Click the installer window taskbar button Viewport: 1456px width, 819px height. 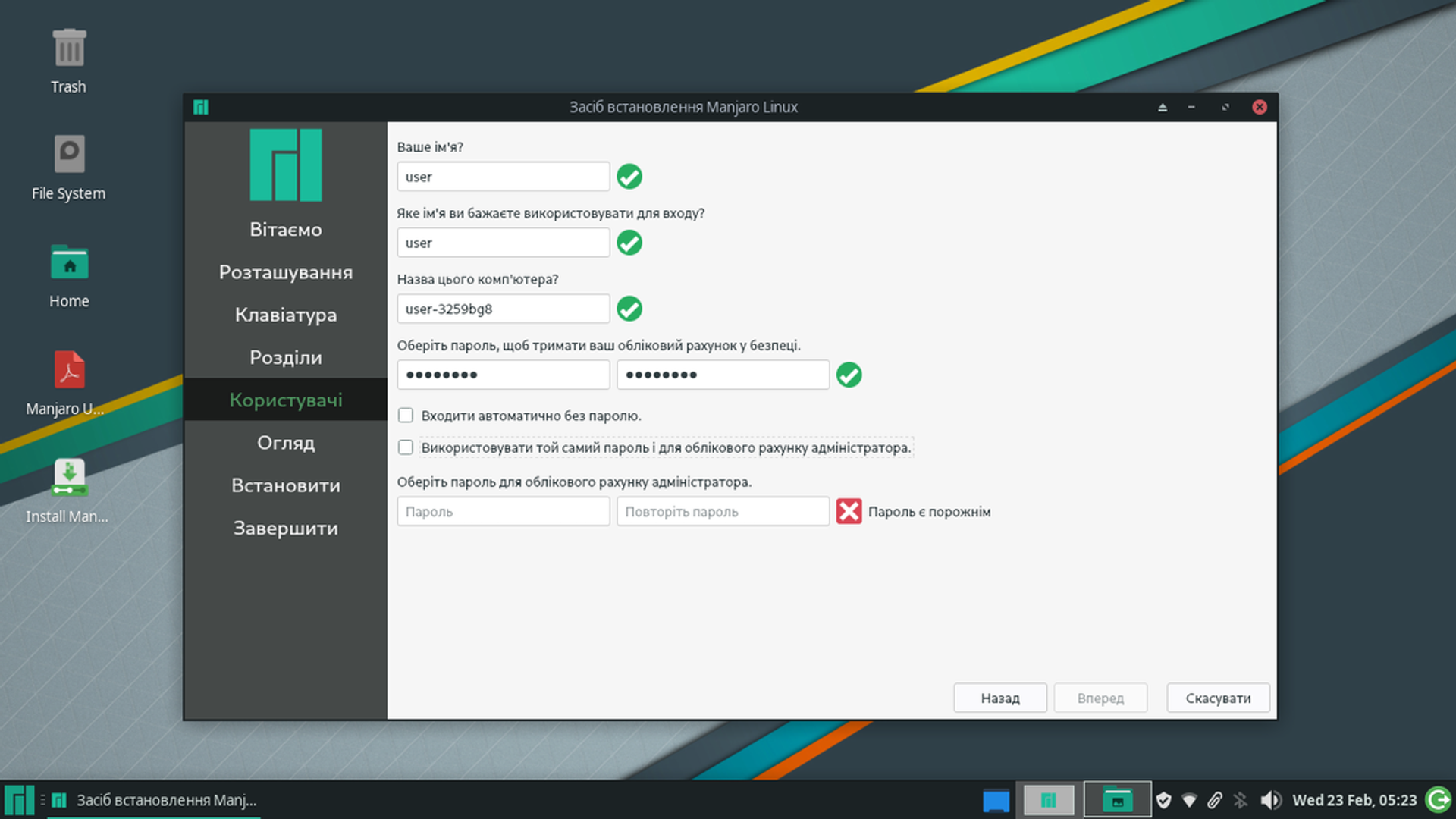click(x=155, y=800)
